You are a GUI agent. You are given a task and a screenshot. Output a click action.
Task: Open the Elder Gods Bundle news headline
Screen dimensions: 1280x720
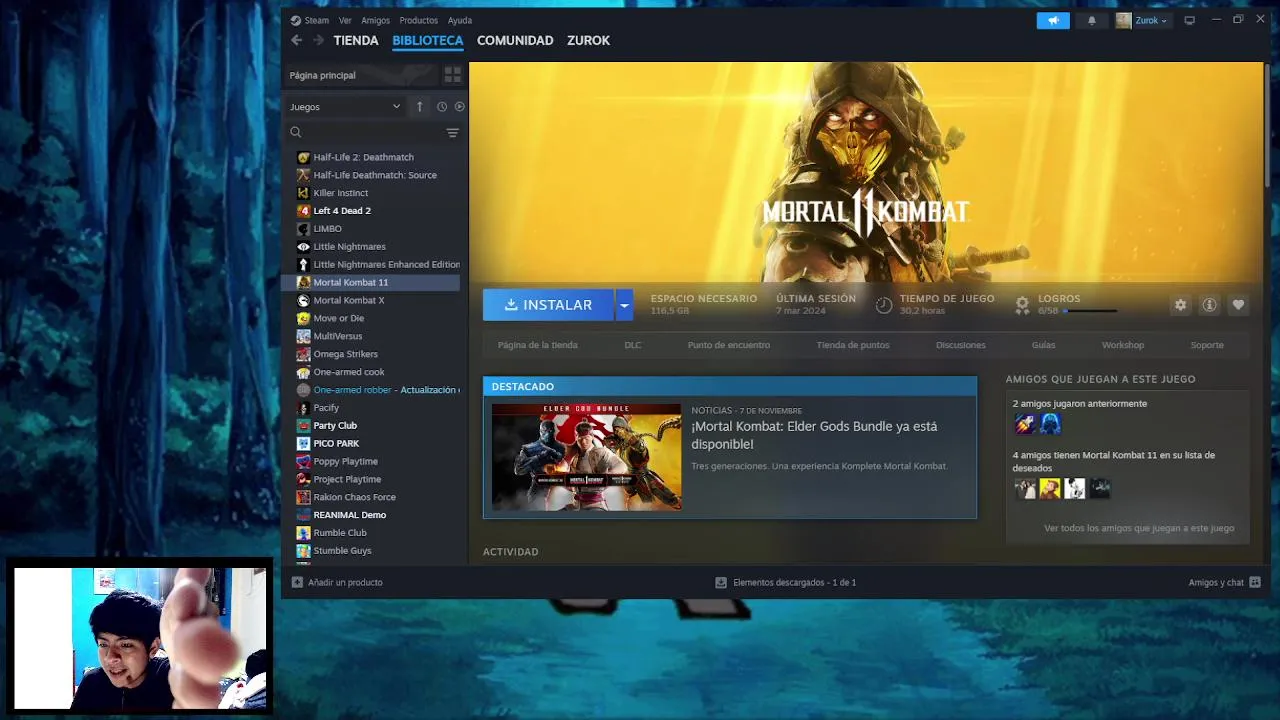tap(814, 435)
